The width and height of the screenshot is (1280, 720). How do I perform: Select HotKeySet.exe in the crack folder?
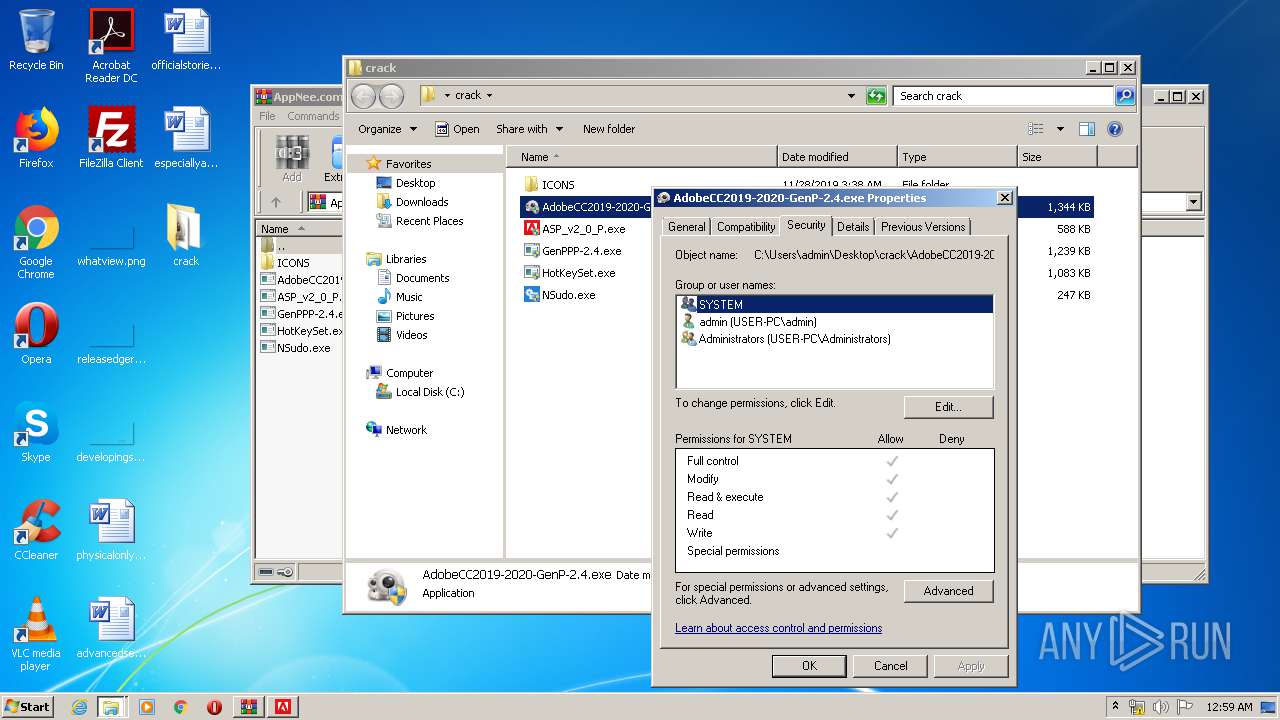point(569,273)
